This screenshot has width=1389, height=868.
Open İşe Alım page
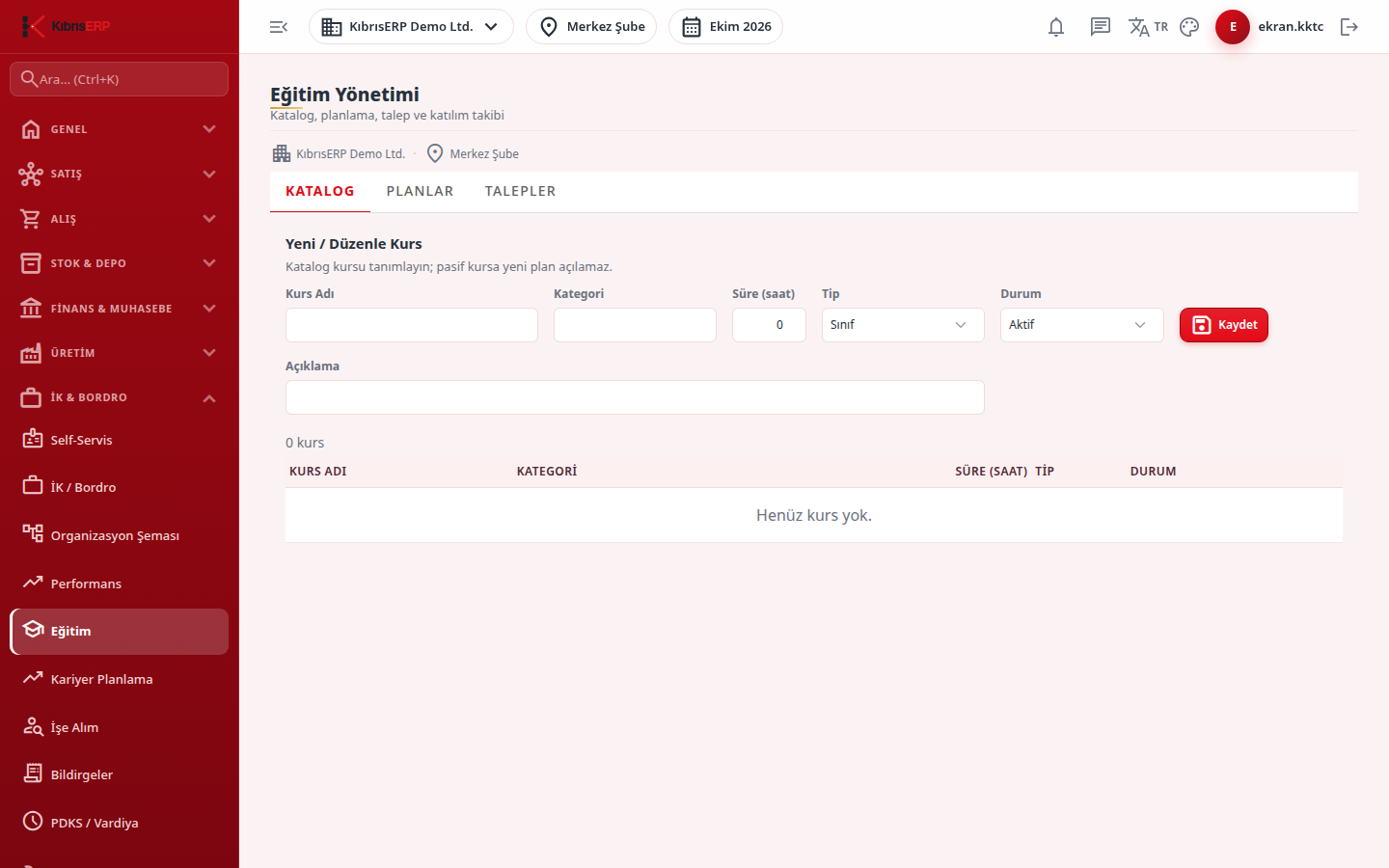pyautogui.click(x=119, y=727)
